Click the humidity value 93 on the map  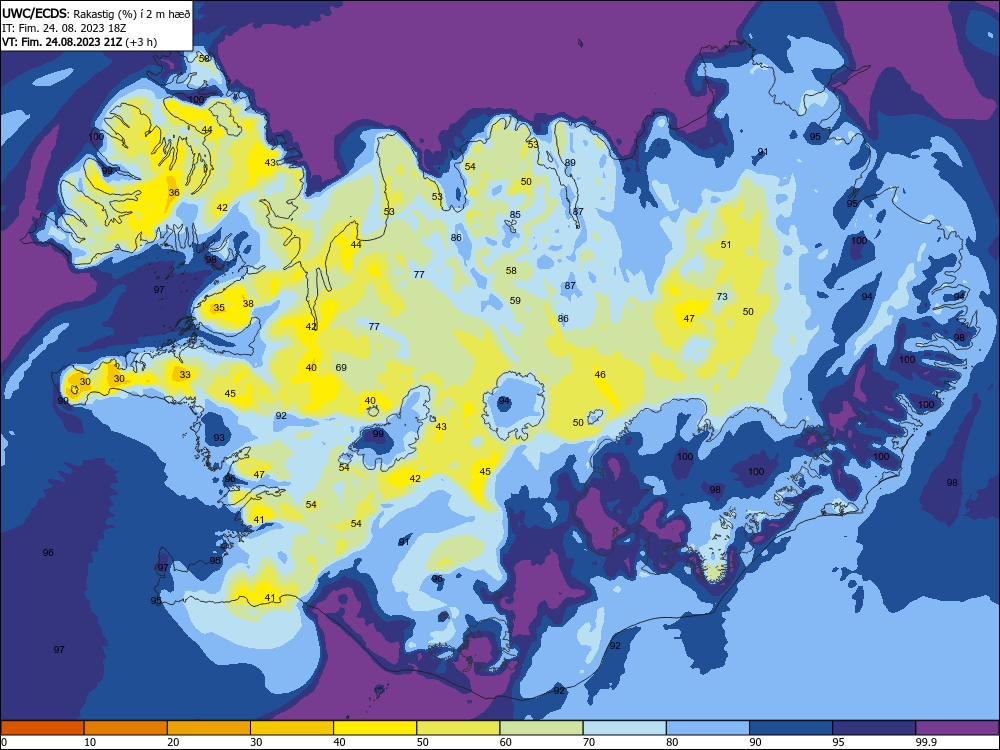click(x=219, y=438)
